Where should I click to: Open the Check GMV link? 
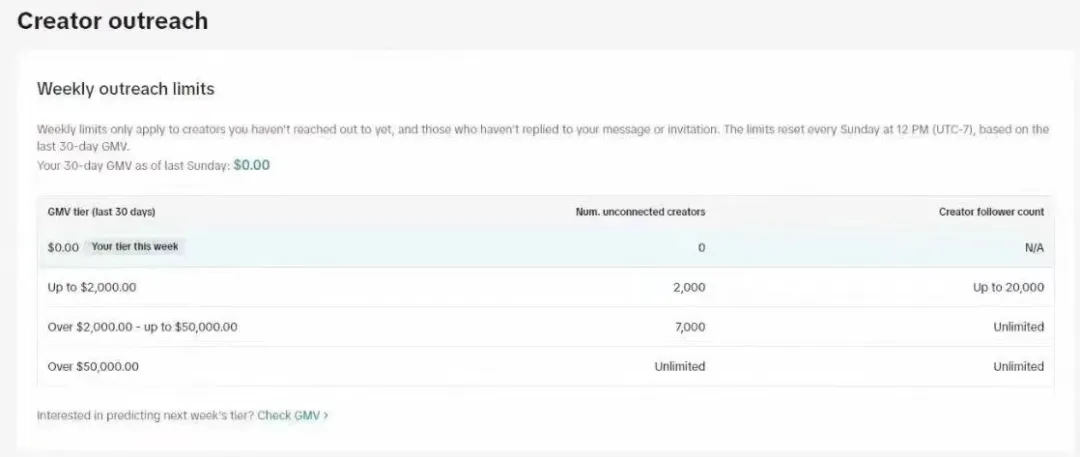[x=288, y=415]
